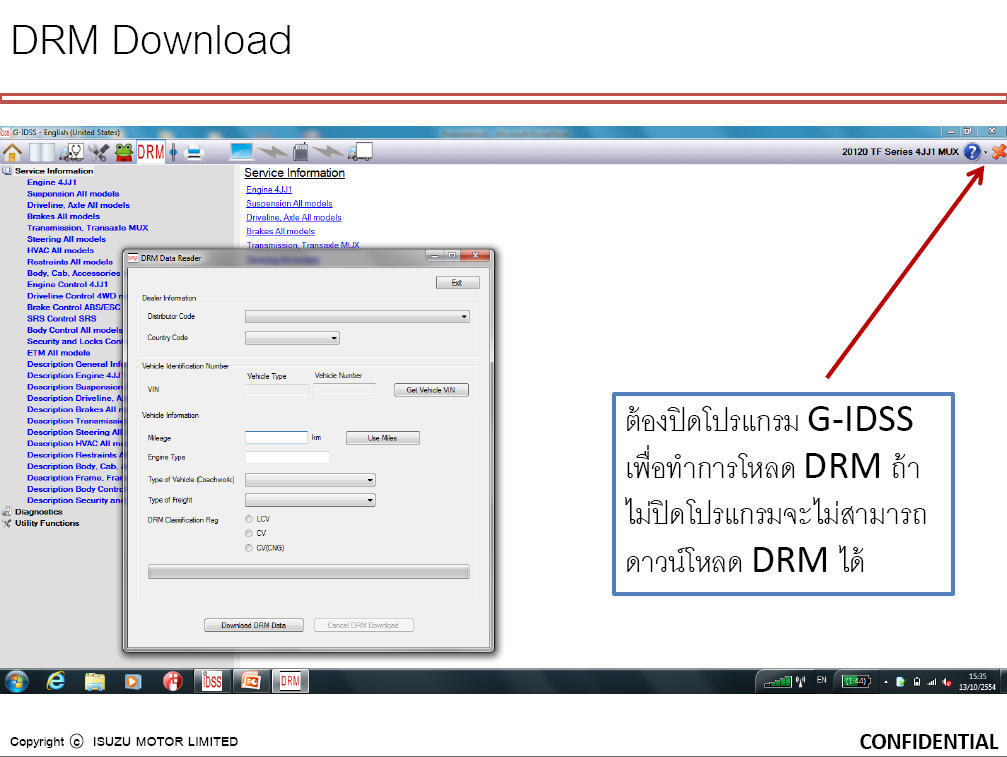
Task: Switch to the IDSS taskbar app
Action: coord(211,681)
